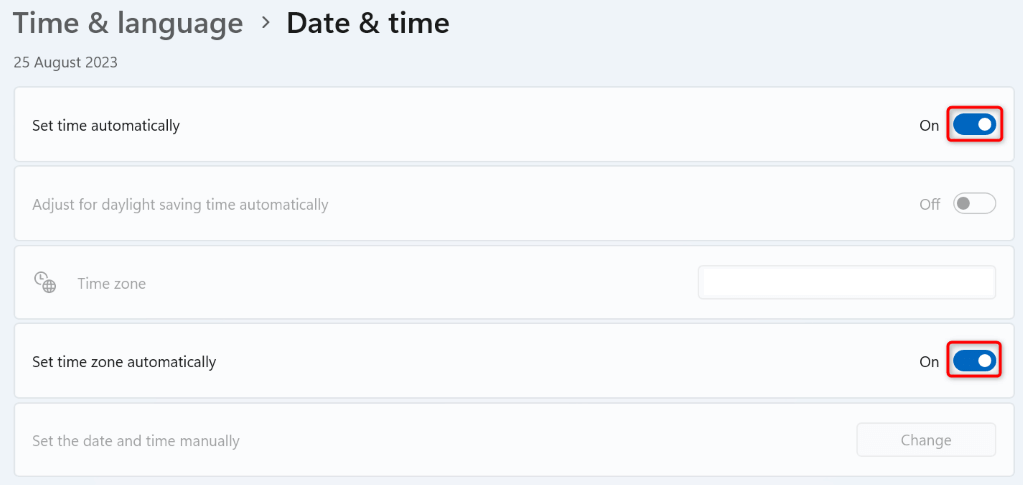Click "Set the date and time manually" label
Screen dimensions: 1023x485
click(x=136, y=441)
